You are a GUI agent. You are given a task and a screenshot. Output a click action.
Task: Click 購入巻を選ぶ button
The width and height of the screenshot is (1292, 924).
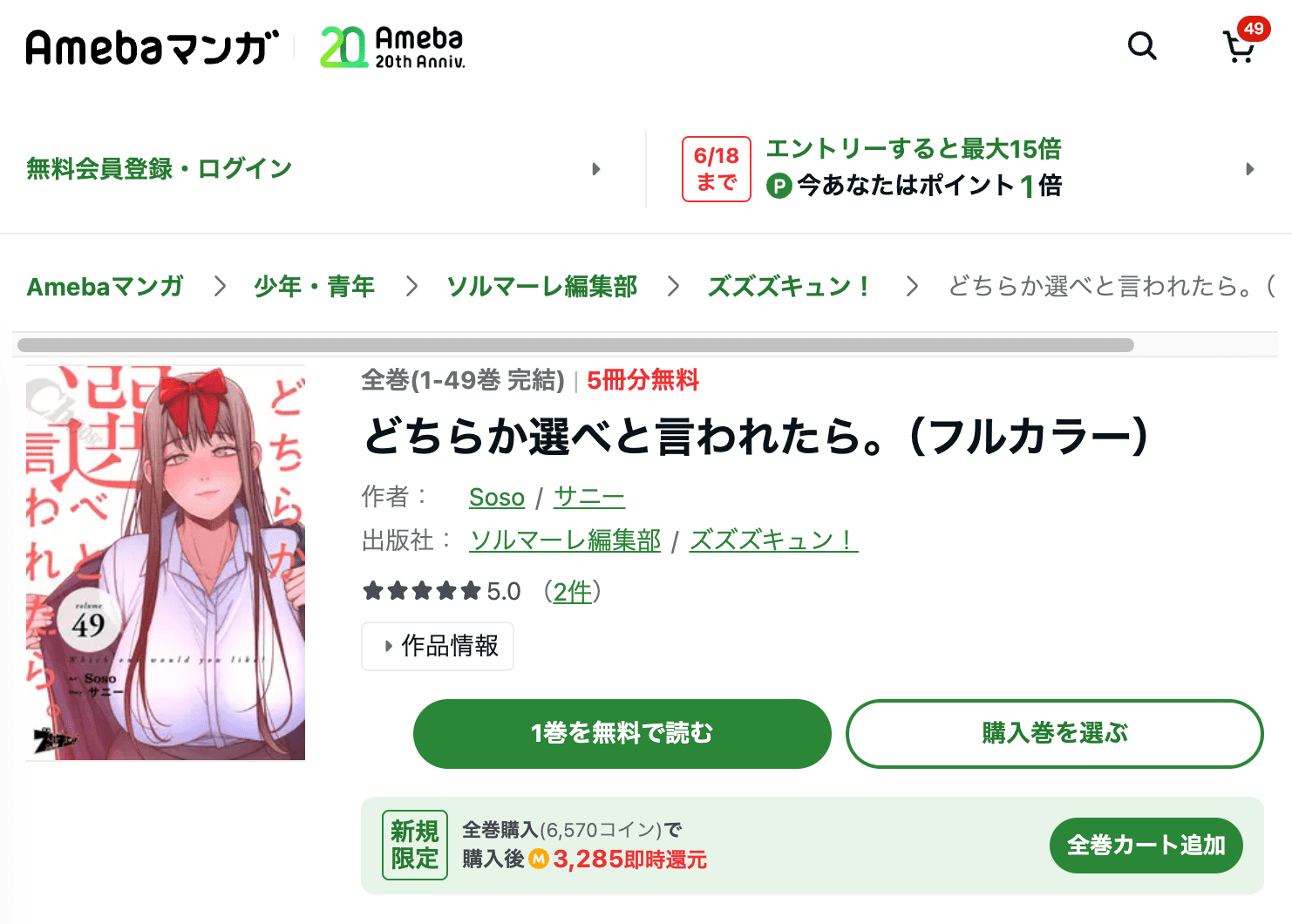(x=1055, y=733)
